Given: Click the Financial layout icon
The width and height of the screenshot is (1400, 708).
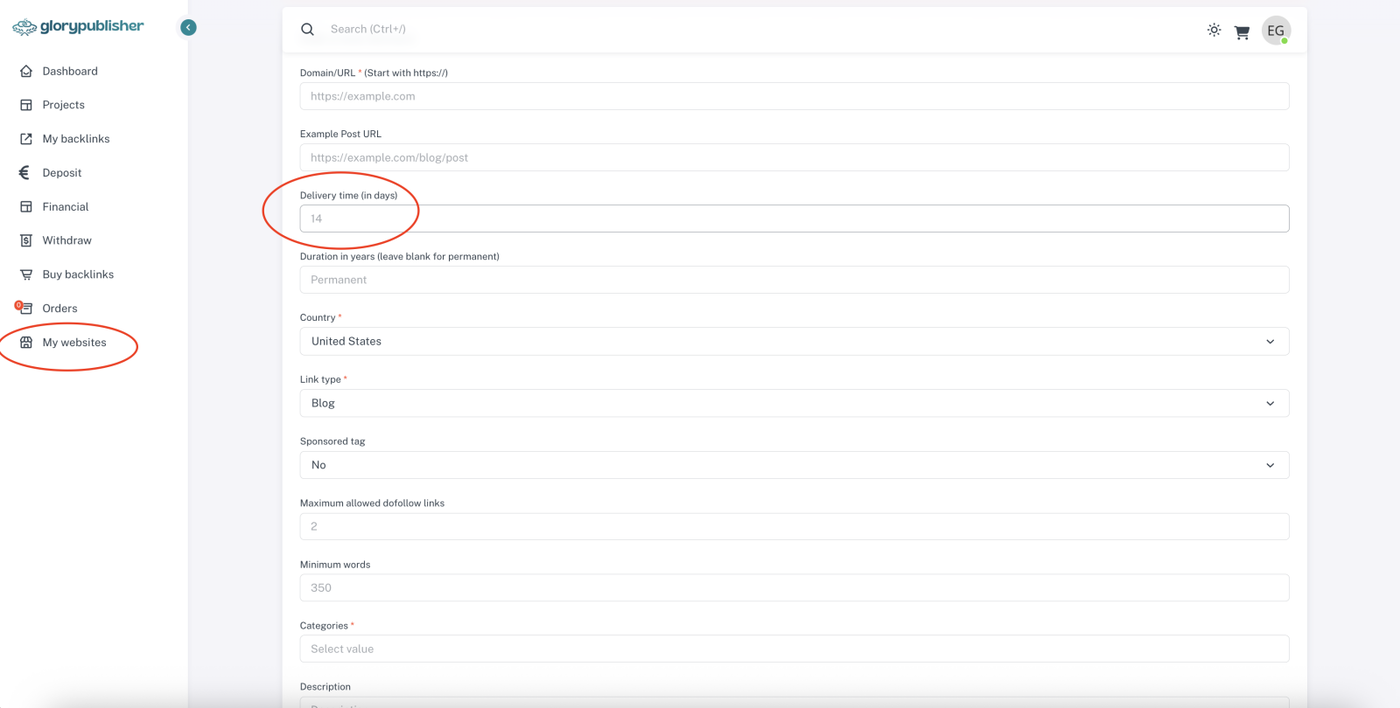Looking at the screenshot, I should pos(26,207).
